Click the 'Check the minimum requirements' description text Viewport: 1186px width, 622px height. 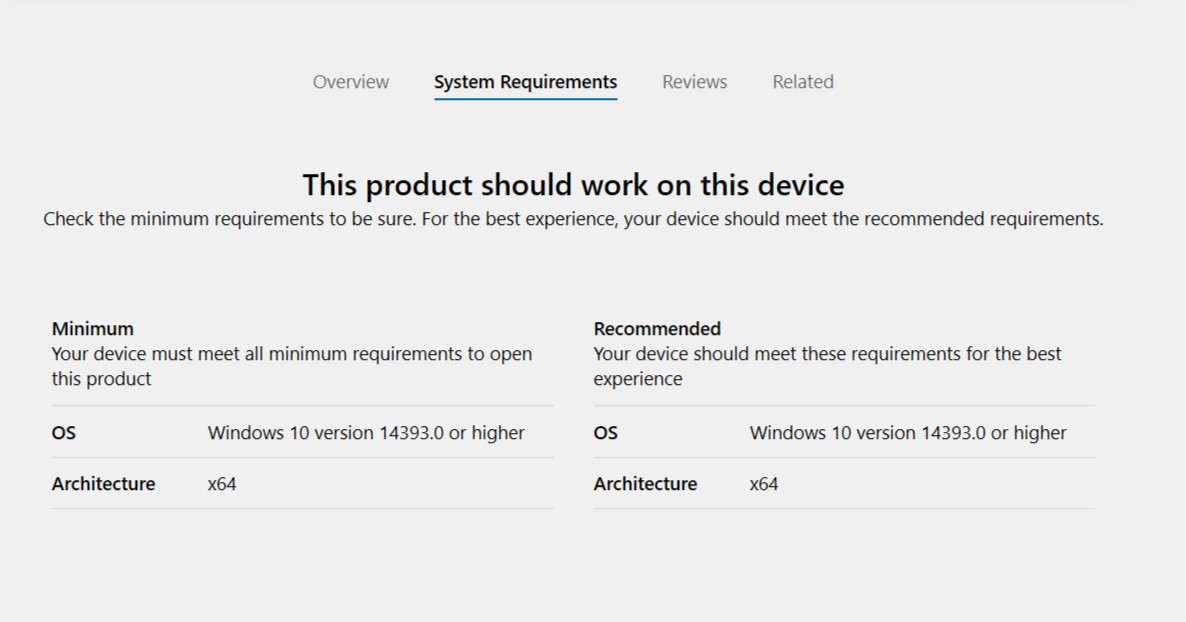click(x=573, y=219)
